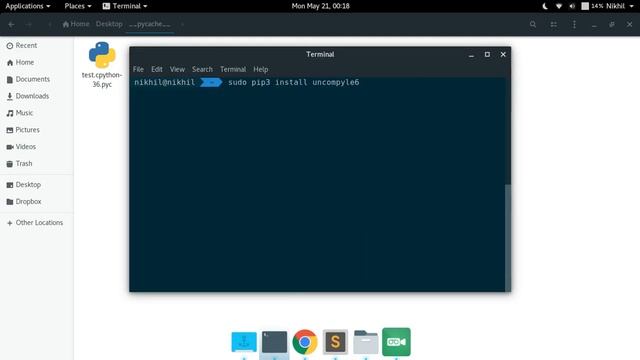The width and height of the screenshot is (640, 360).
Task: Click the command line text in Terminal
Action: [293, 82]
